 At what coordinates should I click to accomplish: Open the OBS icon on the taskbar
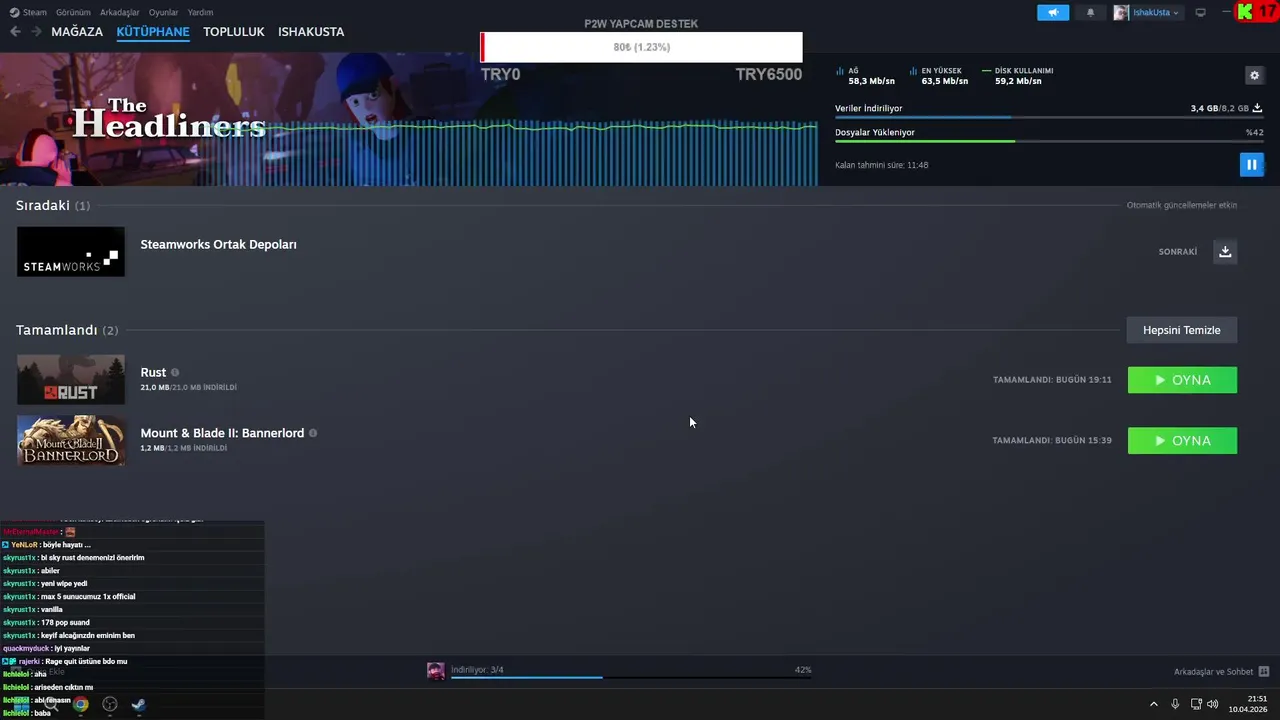point(110,704)
